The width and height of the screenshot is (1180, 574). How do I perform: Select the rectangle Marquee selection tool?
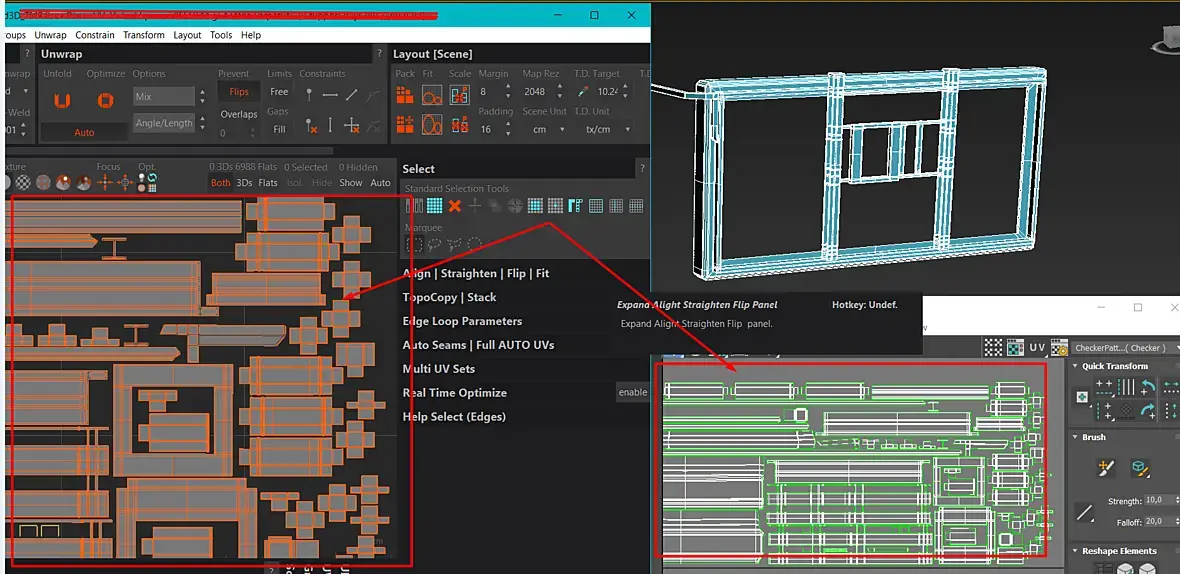(x=413, y=243)
